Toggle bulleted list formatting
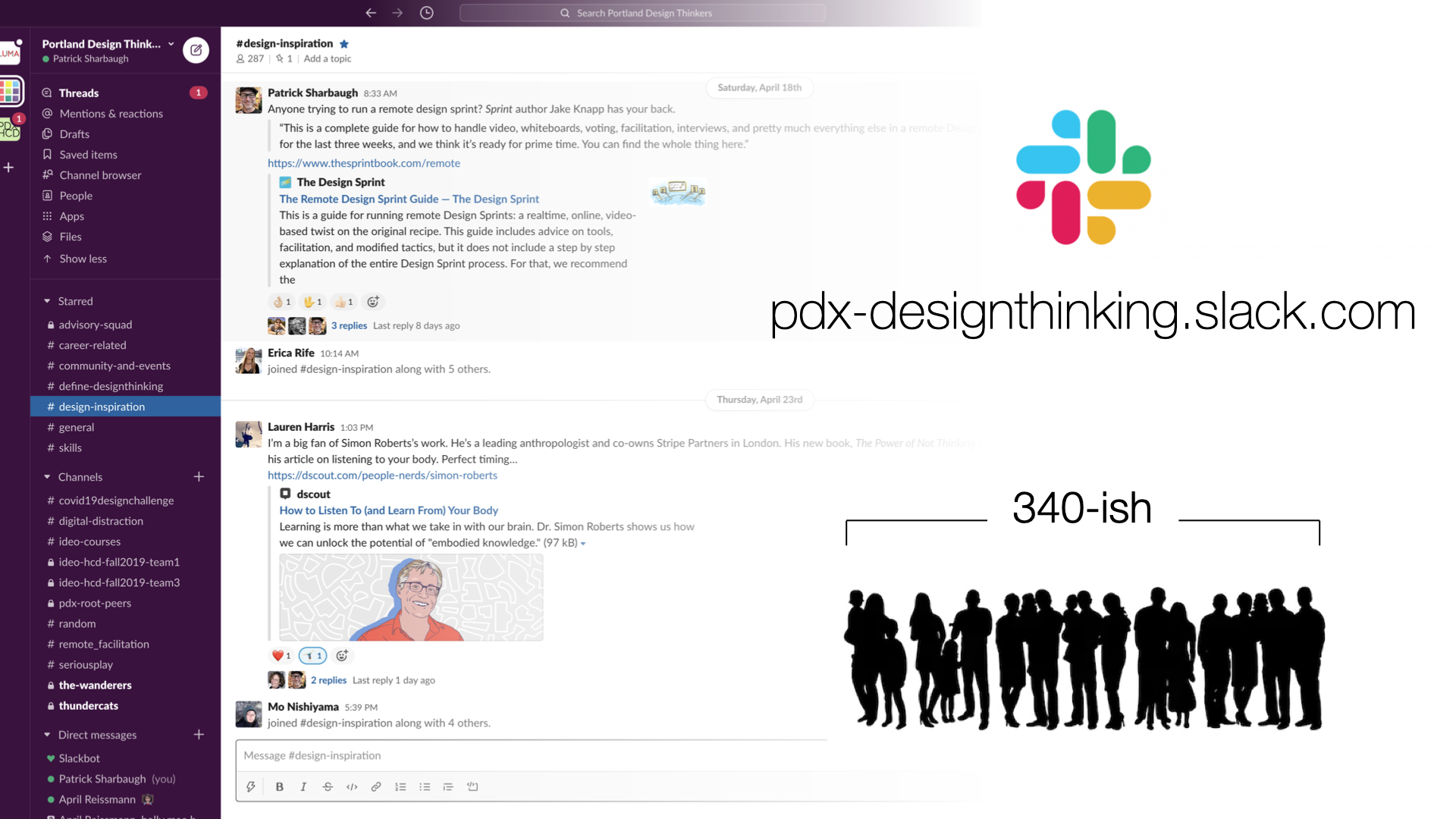This screenshot has height=819, width=1456. point(425,786)
